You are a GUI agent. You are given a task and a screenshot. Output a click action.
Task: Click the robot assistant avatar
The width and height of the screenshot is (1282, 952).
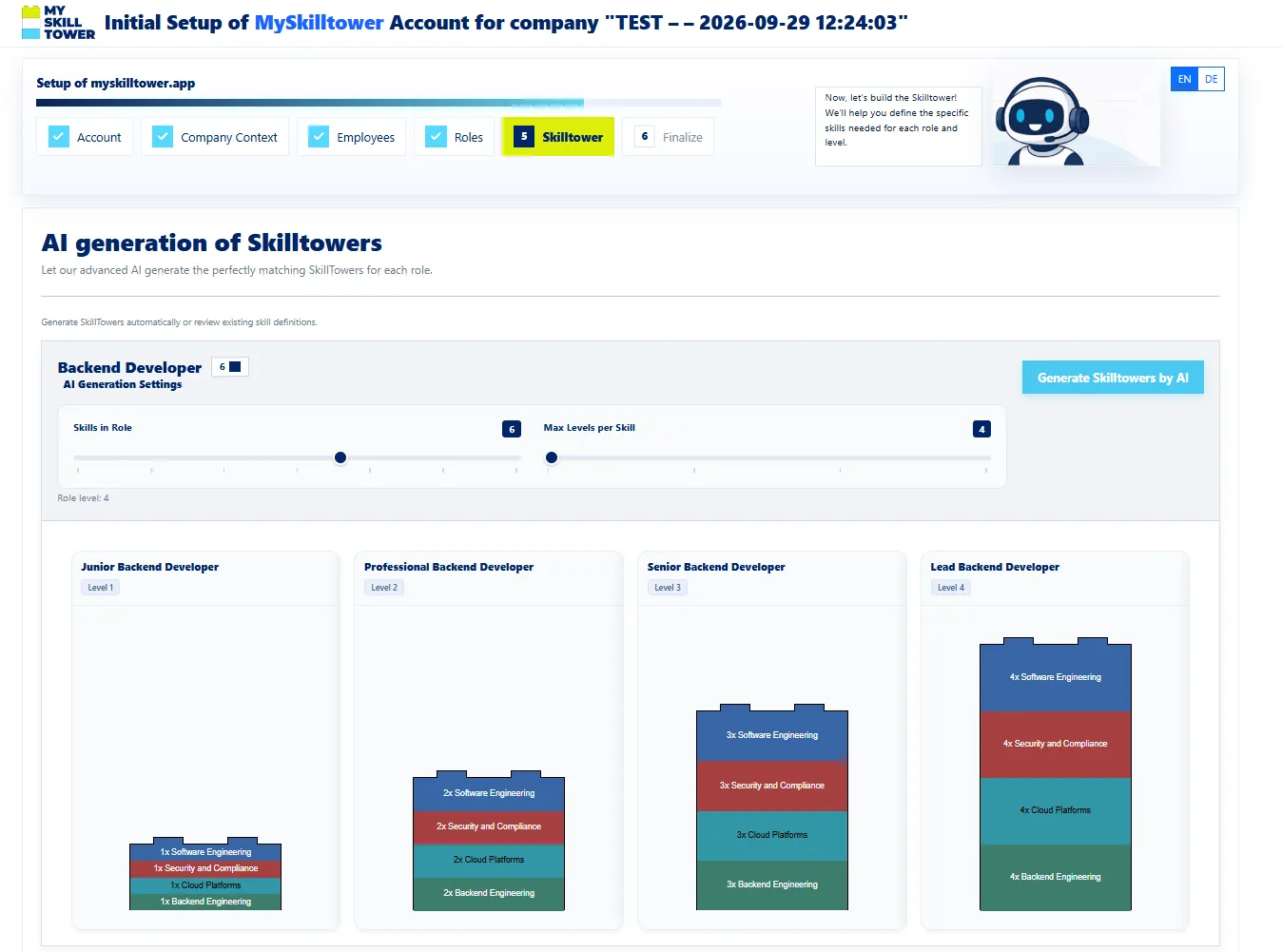point(1041,122)
